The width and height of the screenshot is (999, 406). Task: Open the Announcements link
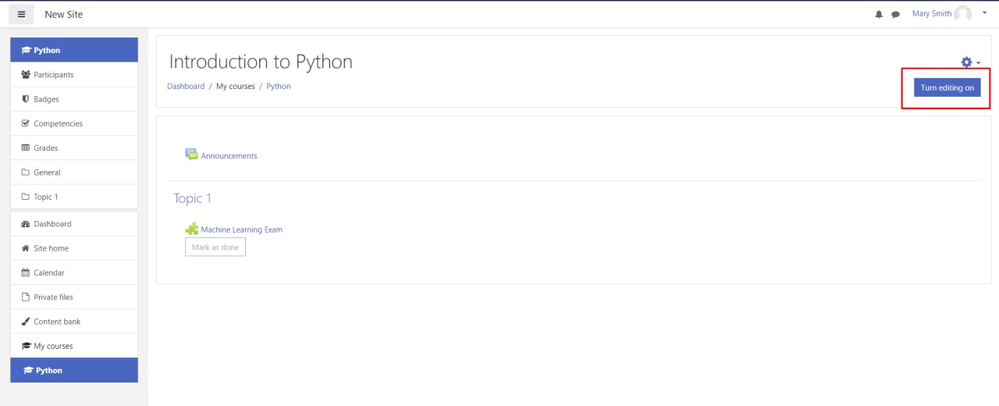(x=229, y=156)
